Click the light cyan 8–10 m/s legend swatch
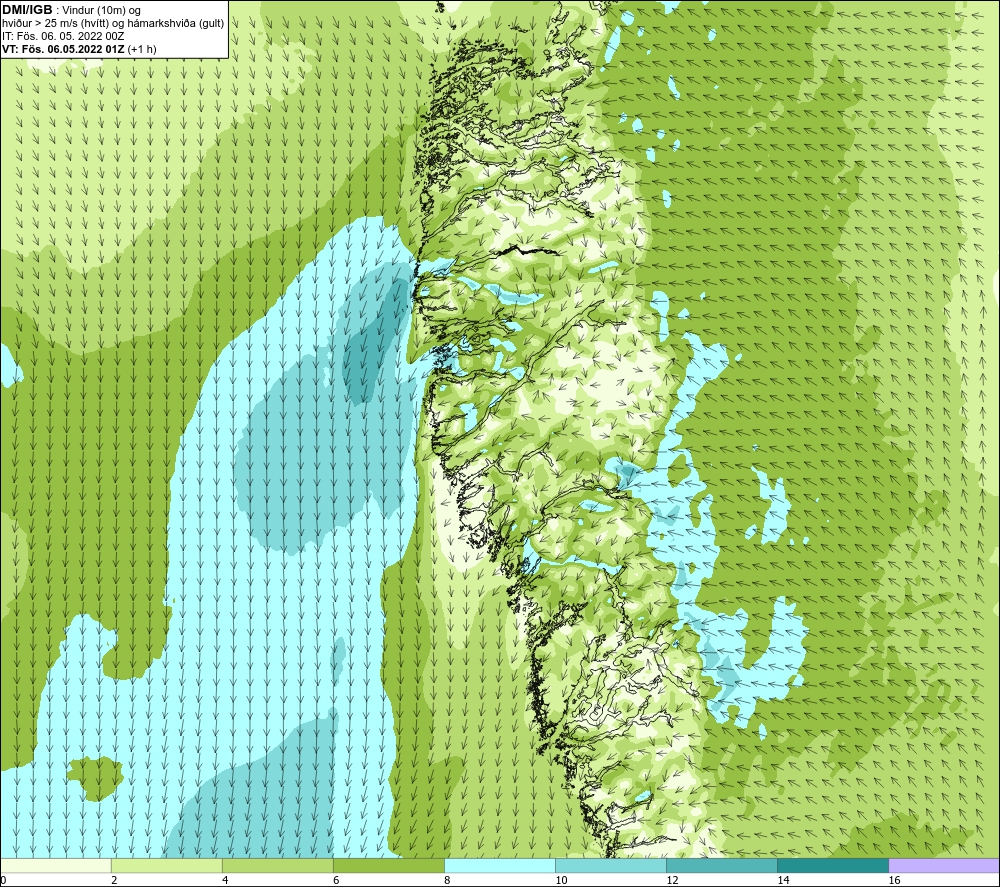This screenshot has height=887, width=1000. [x=499, y=865]
